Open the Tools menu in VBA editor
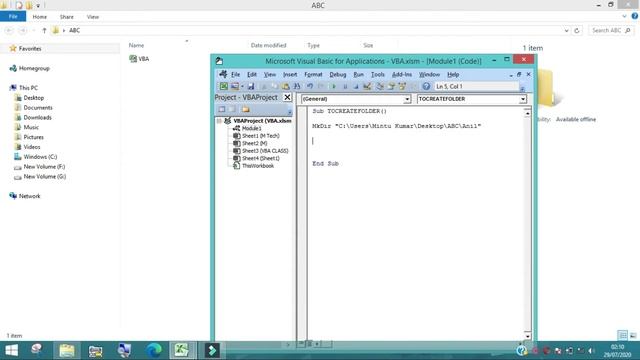 coord(378,75)
